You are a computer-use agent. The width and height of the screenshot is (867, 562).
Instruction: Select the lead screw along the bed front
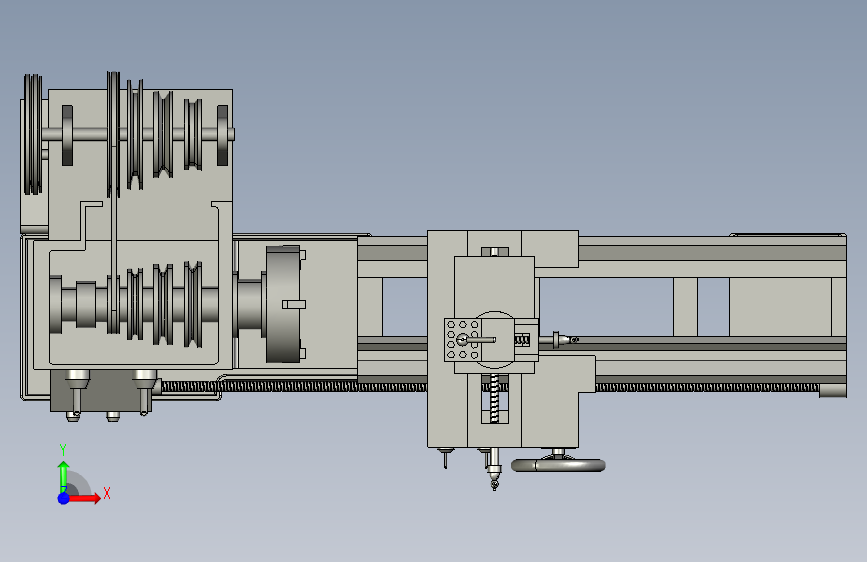click(x=489, y=387)
